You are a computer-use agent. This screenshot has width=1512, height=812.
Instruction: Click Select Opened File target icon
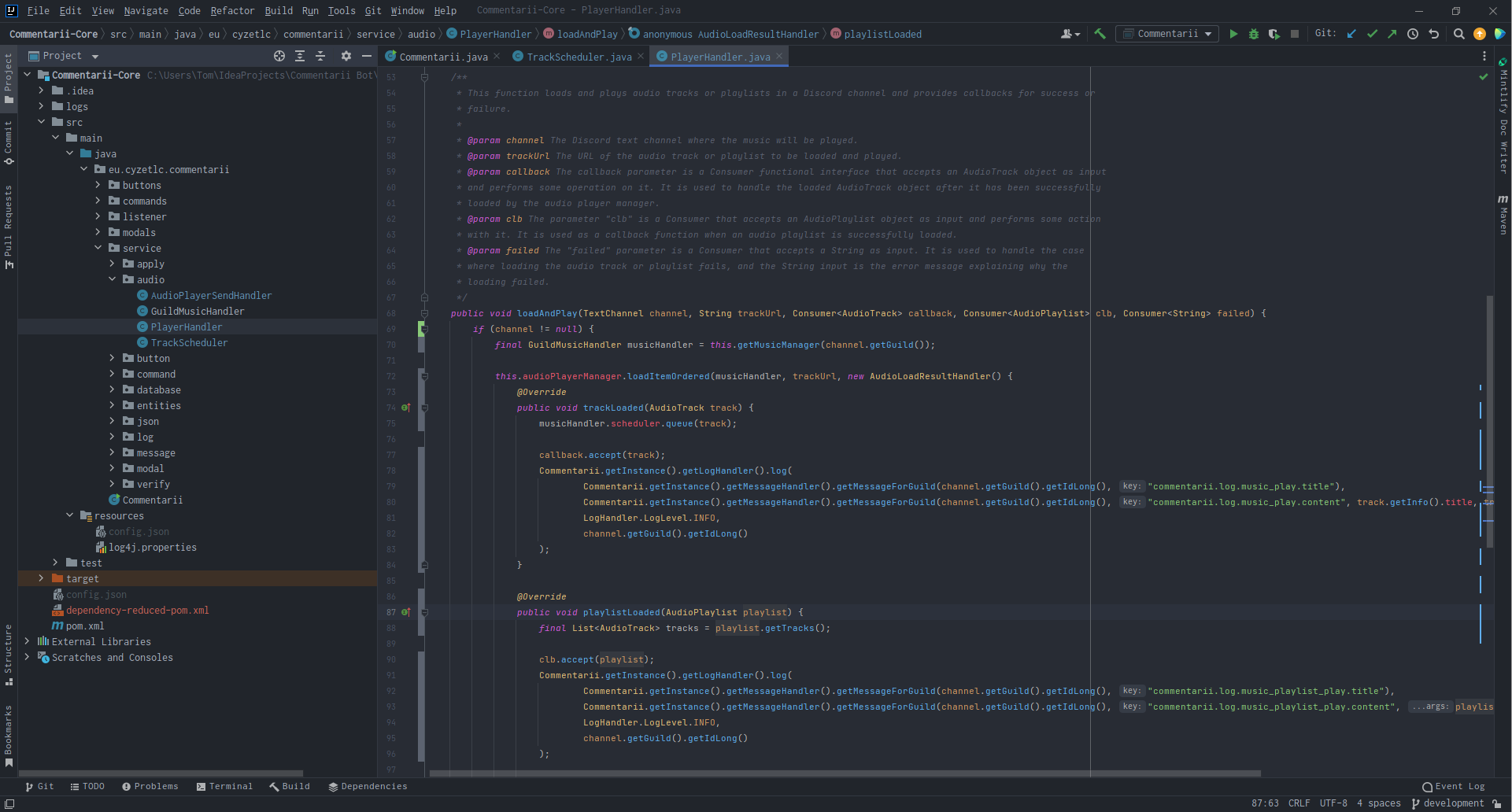[x=279, y=56]
